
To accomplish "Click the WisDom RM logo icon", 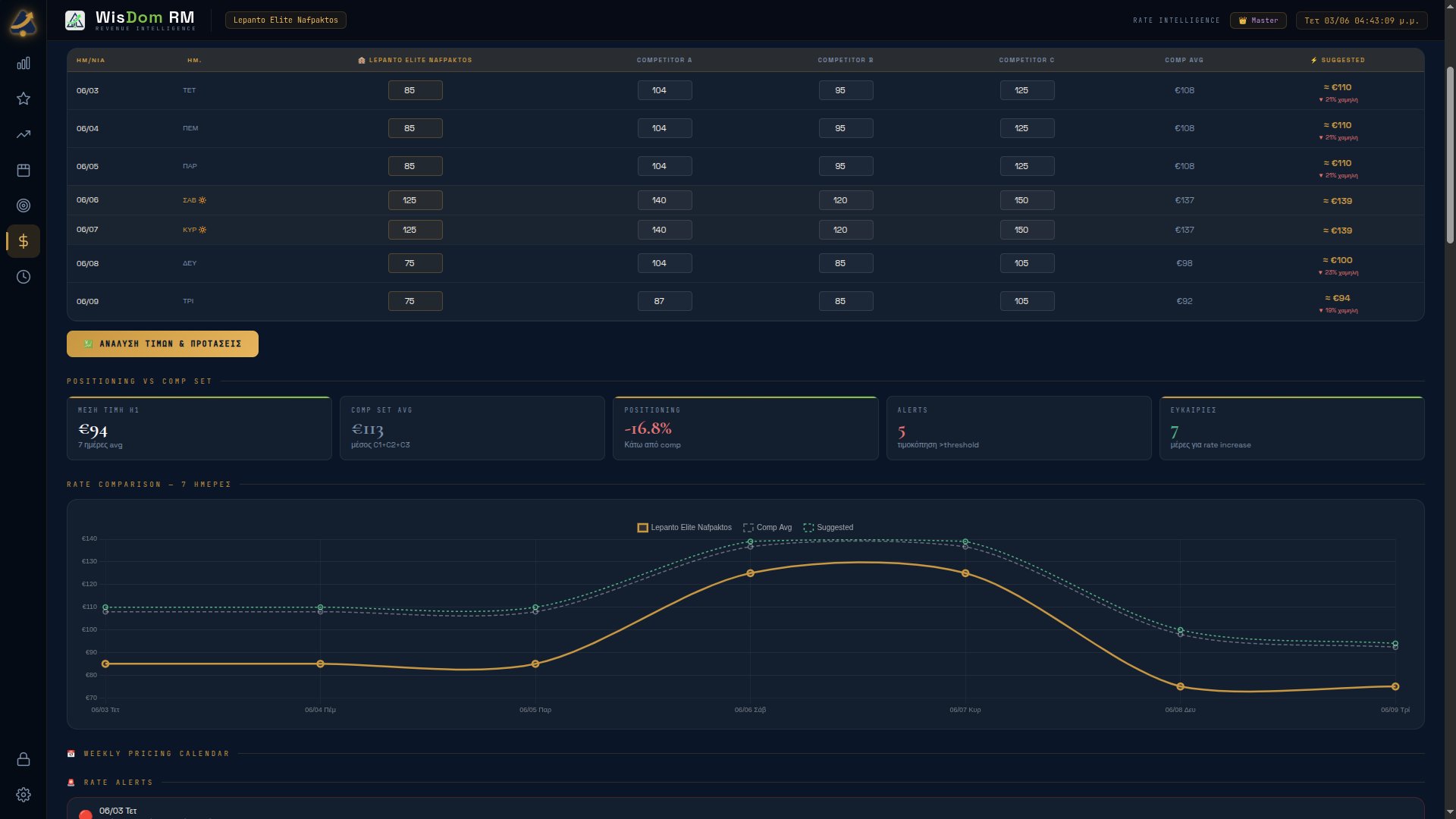I will coord(75,20).
